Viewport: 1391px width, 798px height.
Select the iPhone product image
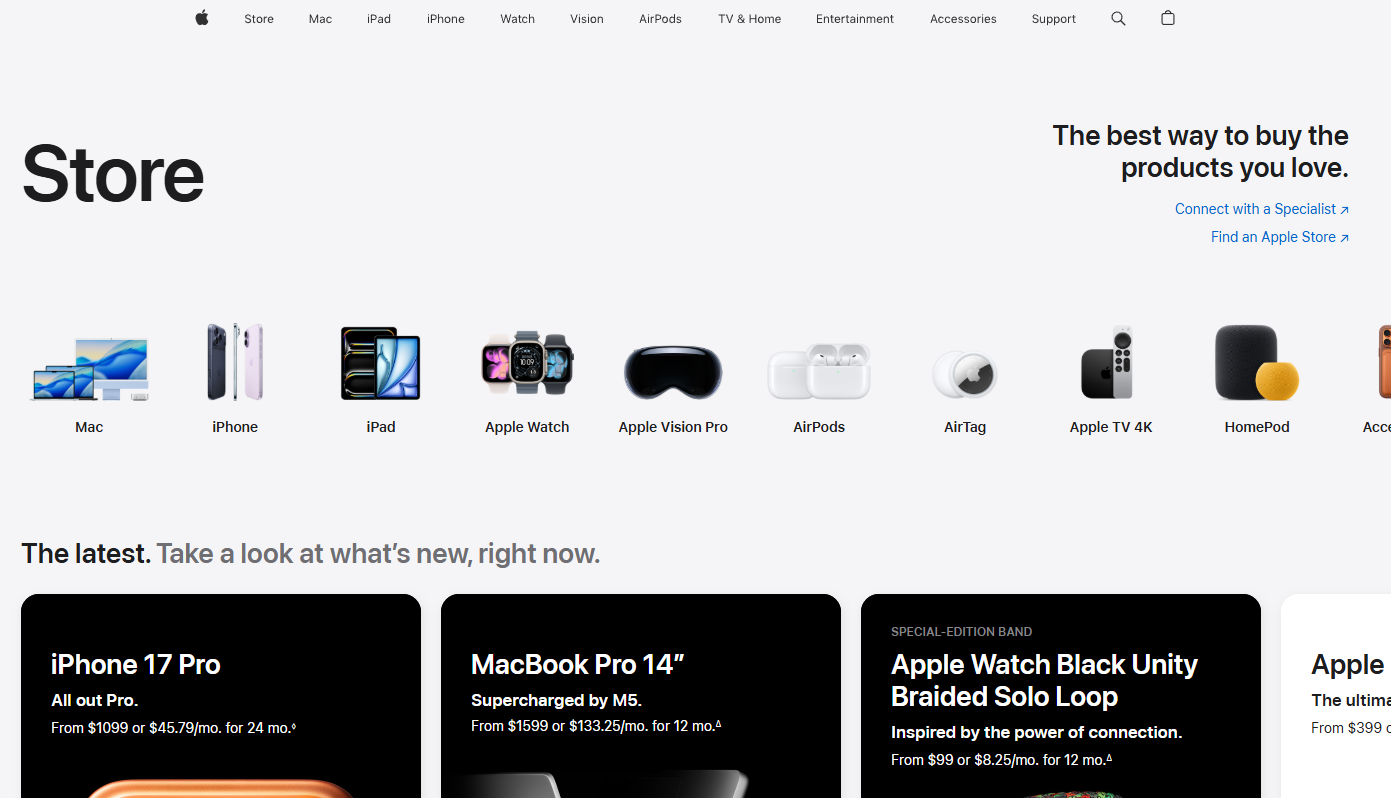235,362
